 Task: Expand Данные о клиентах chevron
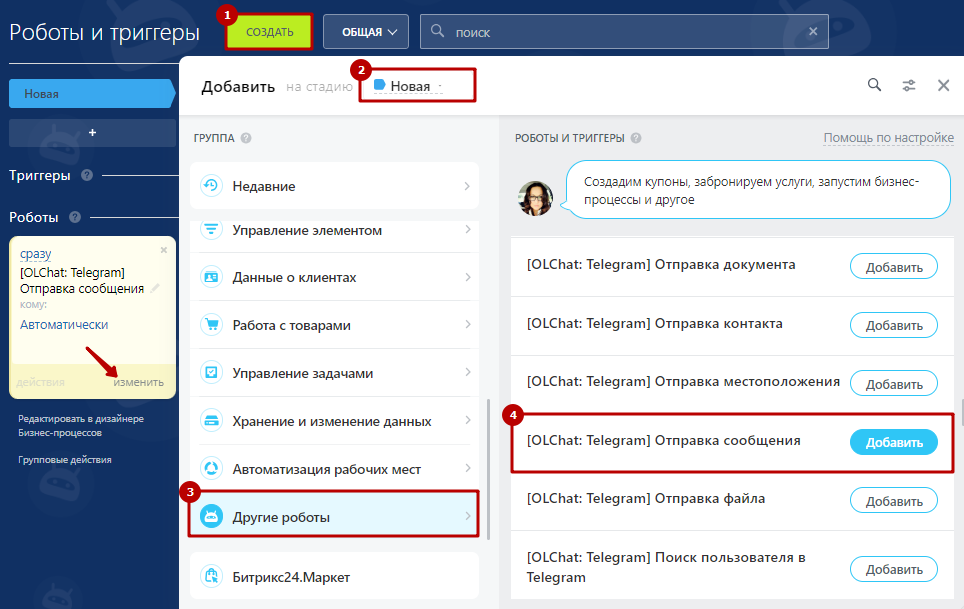pyautogui.click(x=468, y=277)
